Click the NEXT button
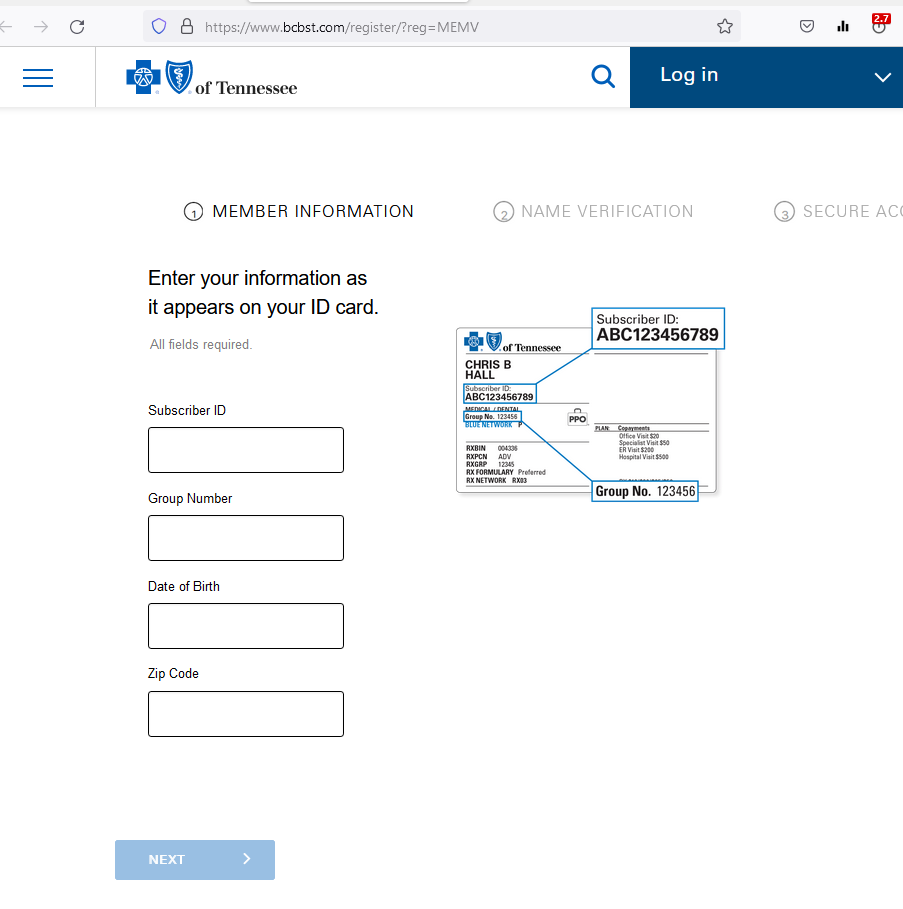Screen dimensions: 903x909 tap(194, 859)
